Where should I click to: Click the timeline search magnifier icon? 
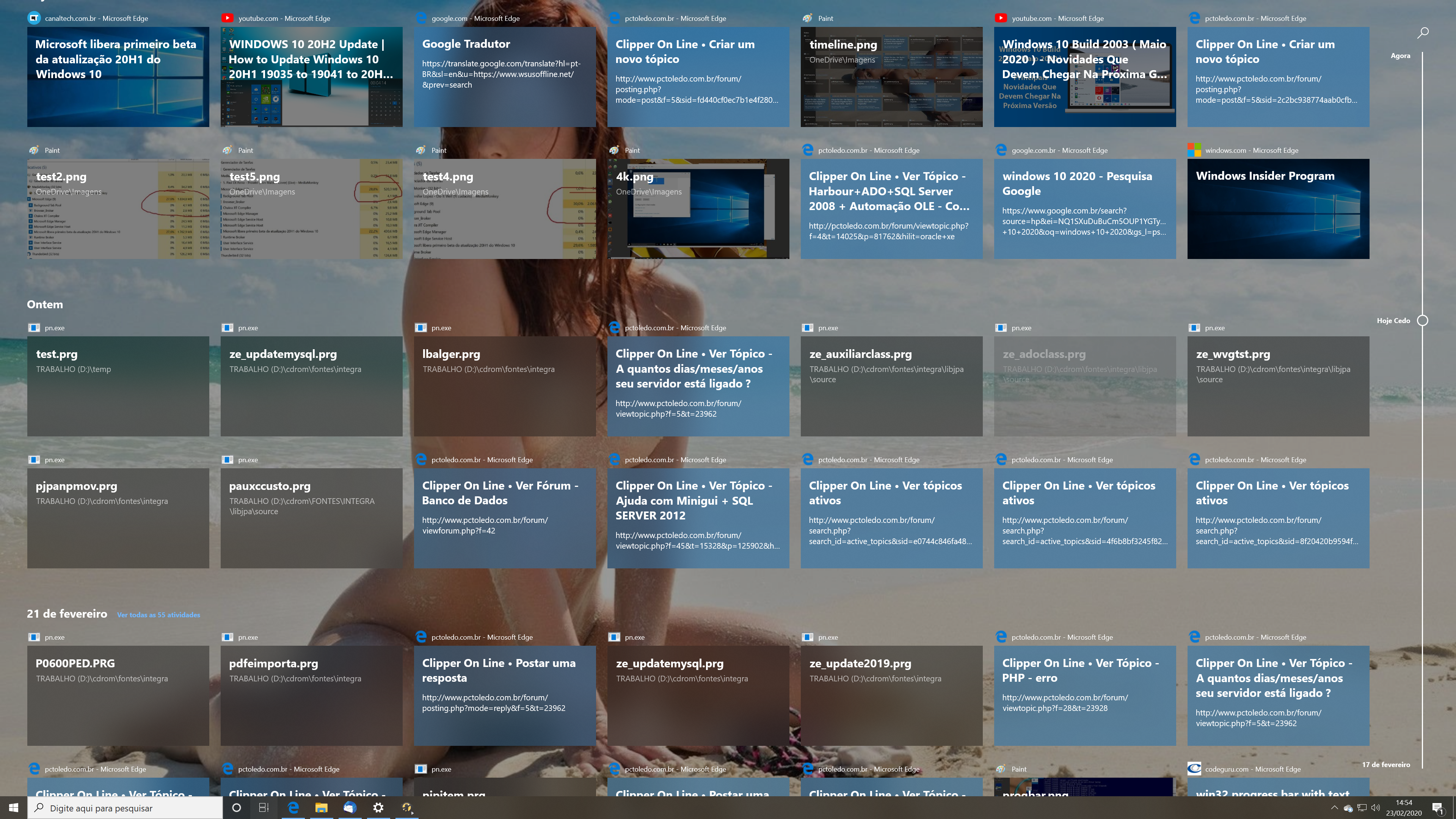tap(1423, 33)
